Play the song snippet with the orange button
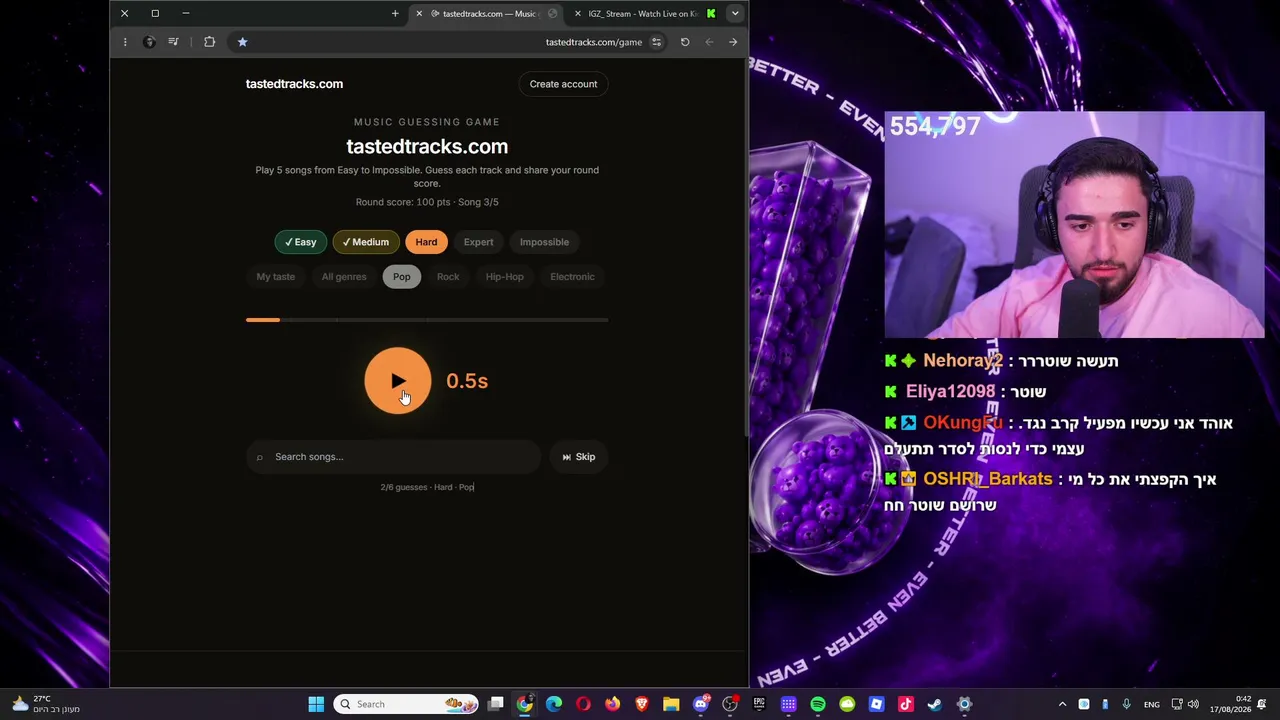This screenshot has height=720, width=1280. 398,381
